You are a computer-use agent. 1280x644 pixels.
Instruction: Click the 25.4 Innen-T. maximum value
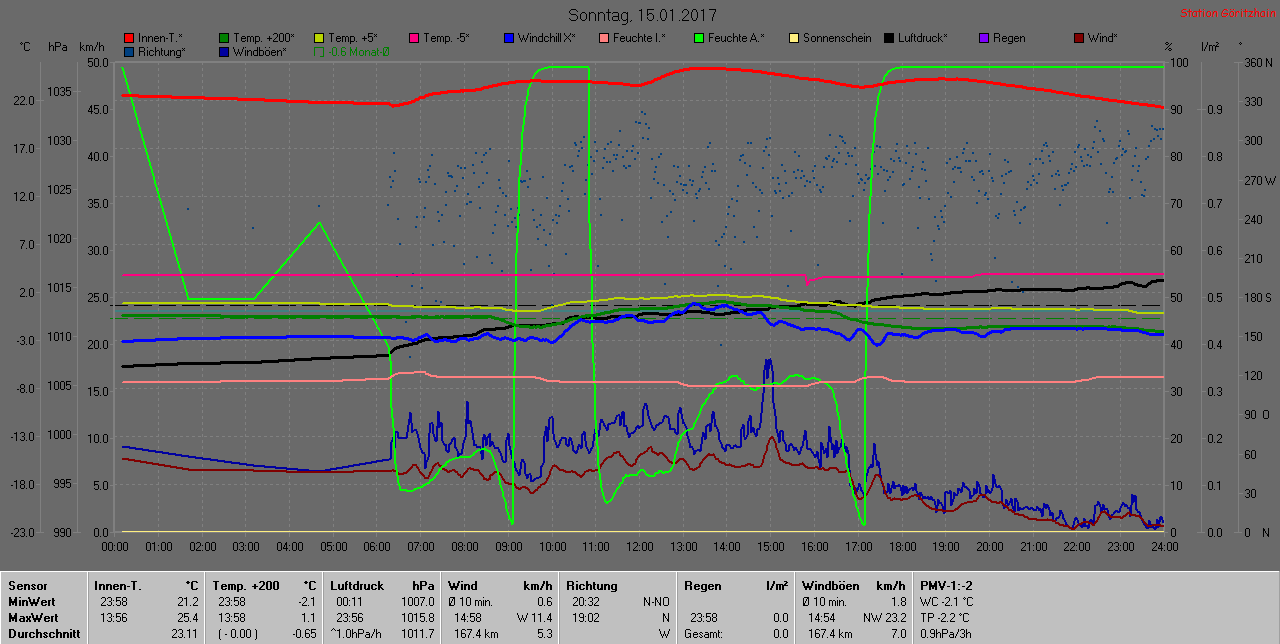[x=188, y=617]
